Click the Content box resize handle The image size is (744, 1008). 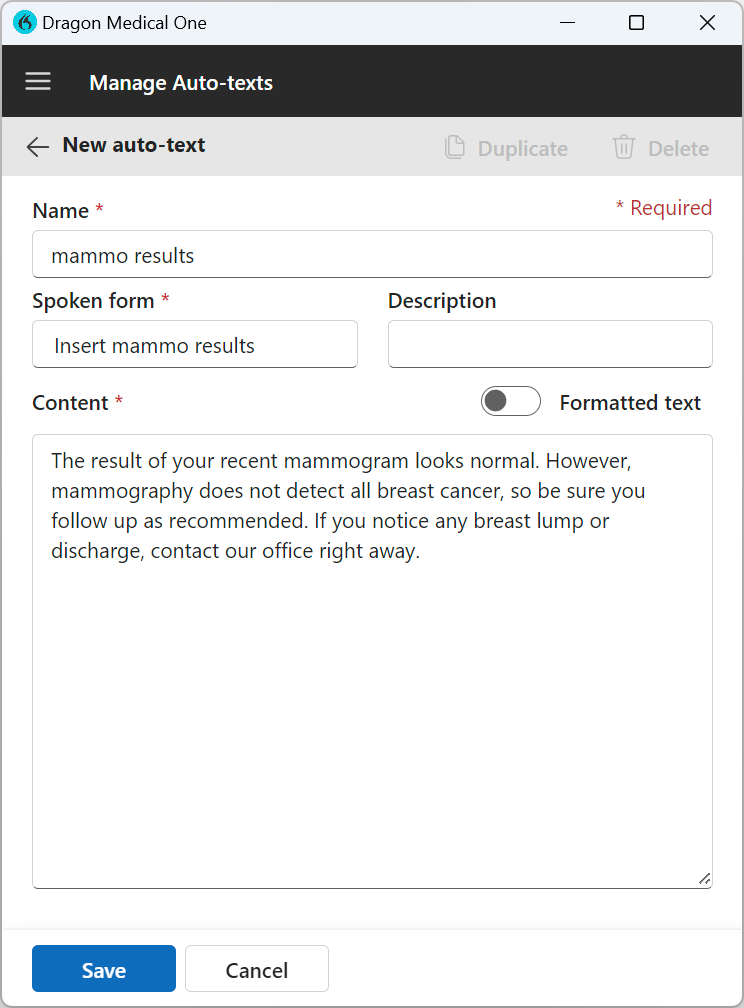point(704,880)
